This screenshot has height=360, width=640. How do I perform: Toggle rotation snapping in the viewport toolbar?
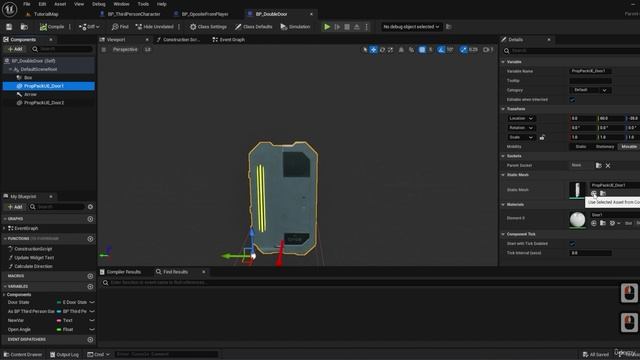click(x=441, y=50)
